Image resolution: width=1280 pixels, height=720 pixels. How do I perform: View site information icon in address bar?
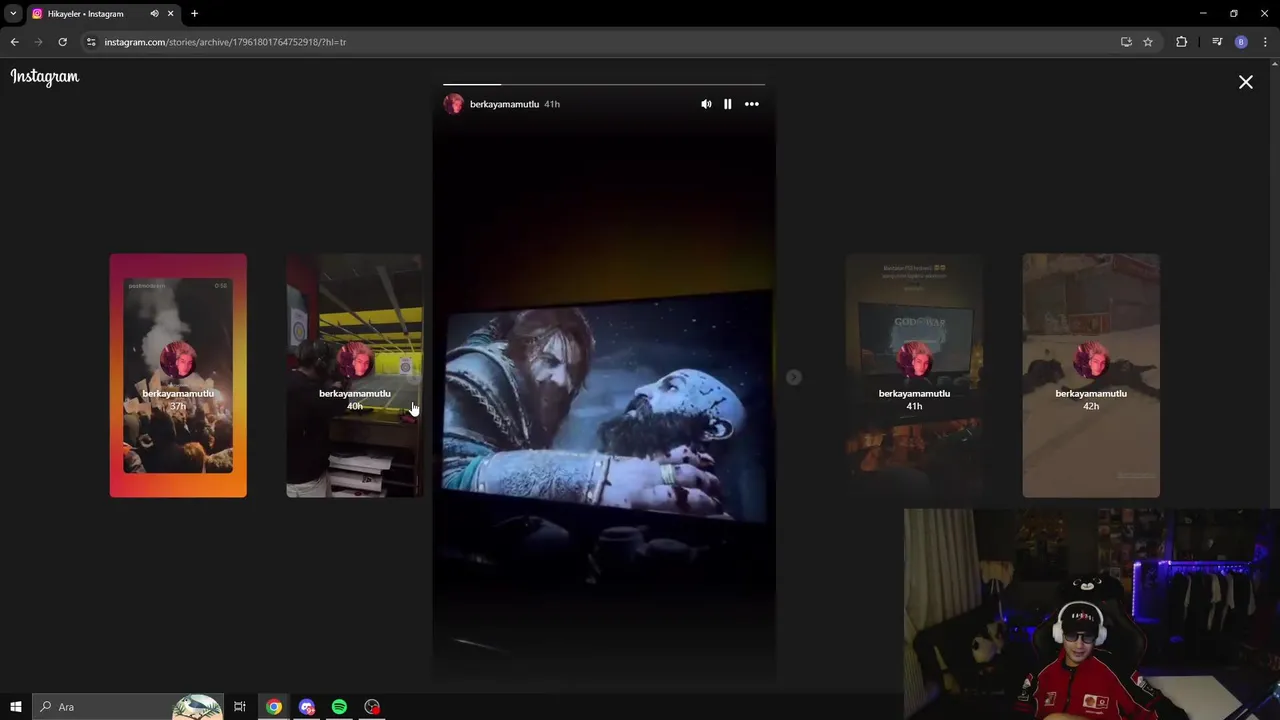coord(91,42)
